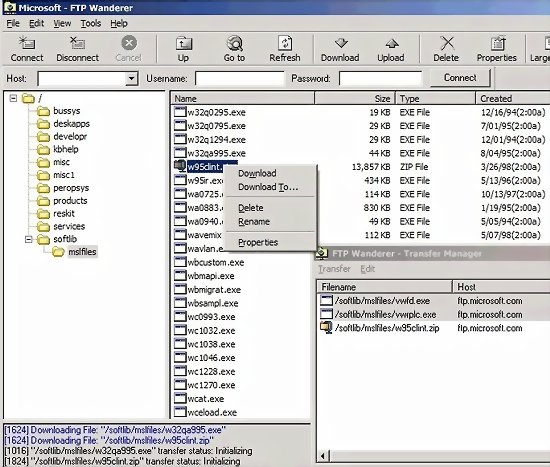Click the wceload.exe file icon
Screen dimensions: 550x467
pyautogui.click(x=180, y=412)
